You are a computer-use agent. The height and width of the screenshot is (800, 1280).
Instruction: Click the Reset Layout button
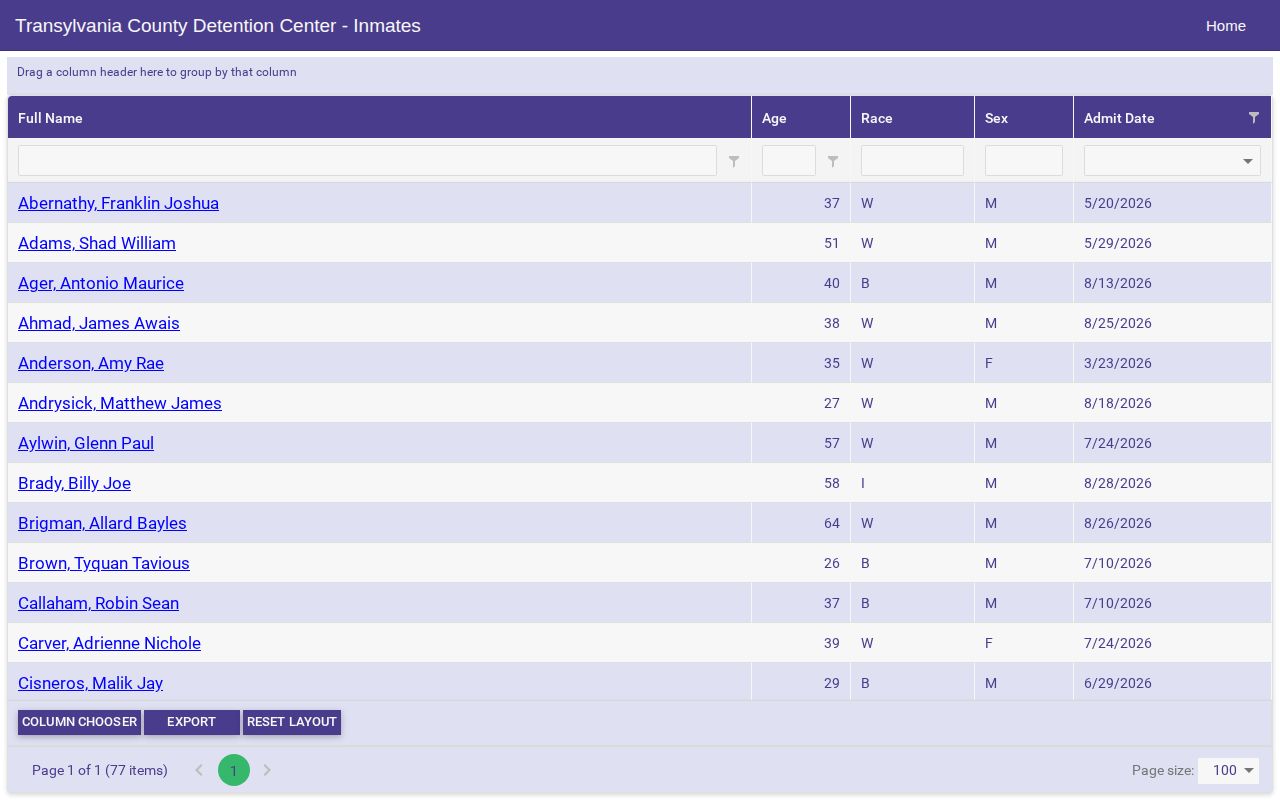pos(292,722)
